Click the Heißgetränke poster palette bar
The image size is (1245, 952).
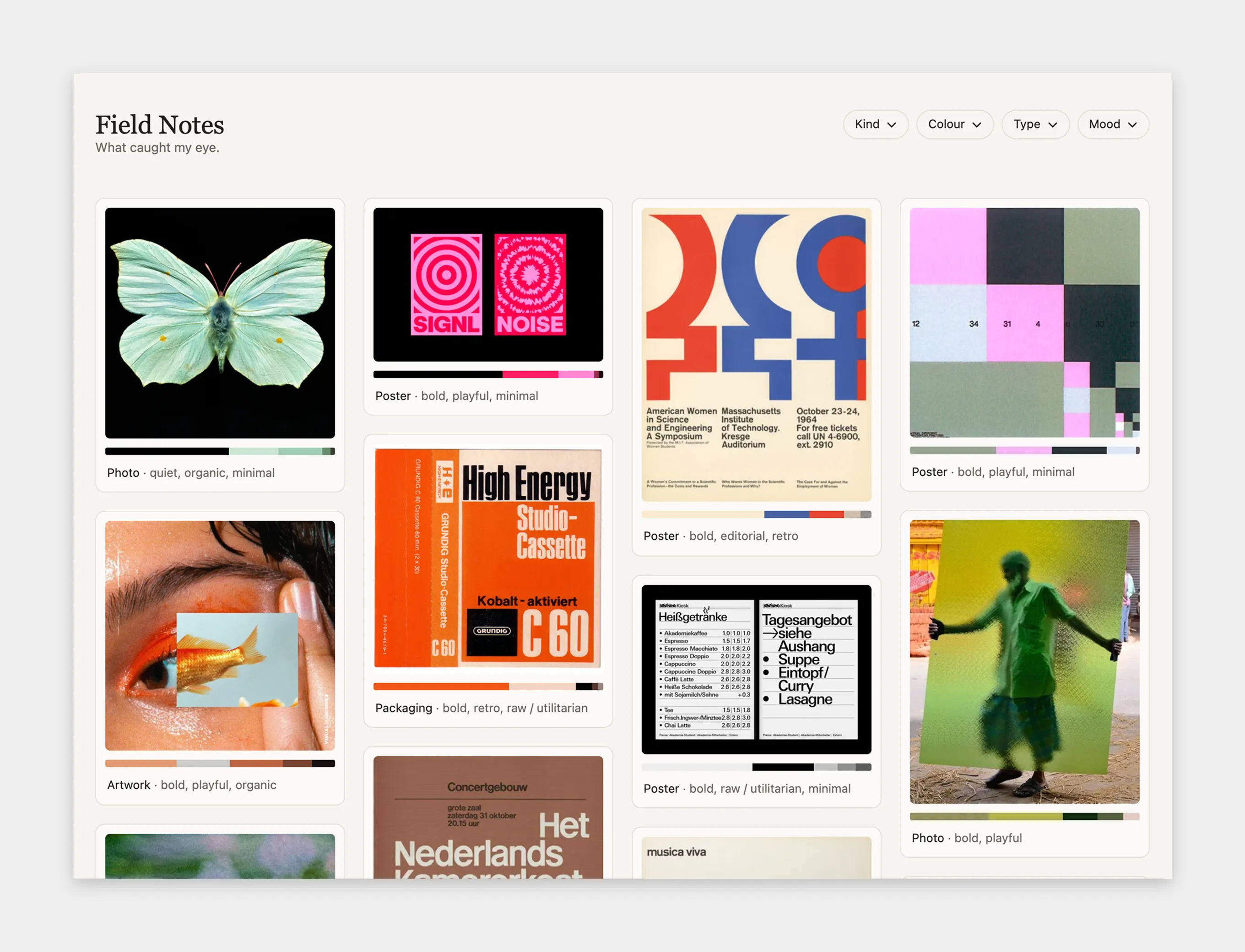756,767
